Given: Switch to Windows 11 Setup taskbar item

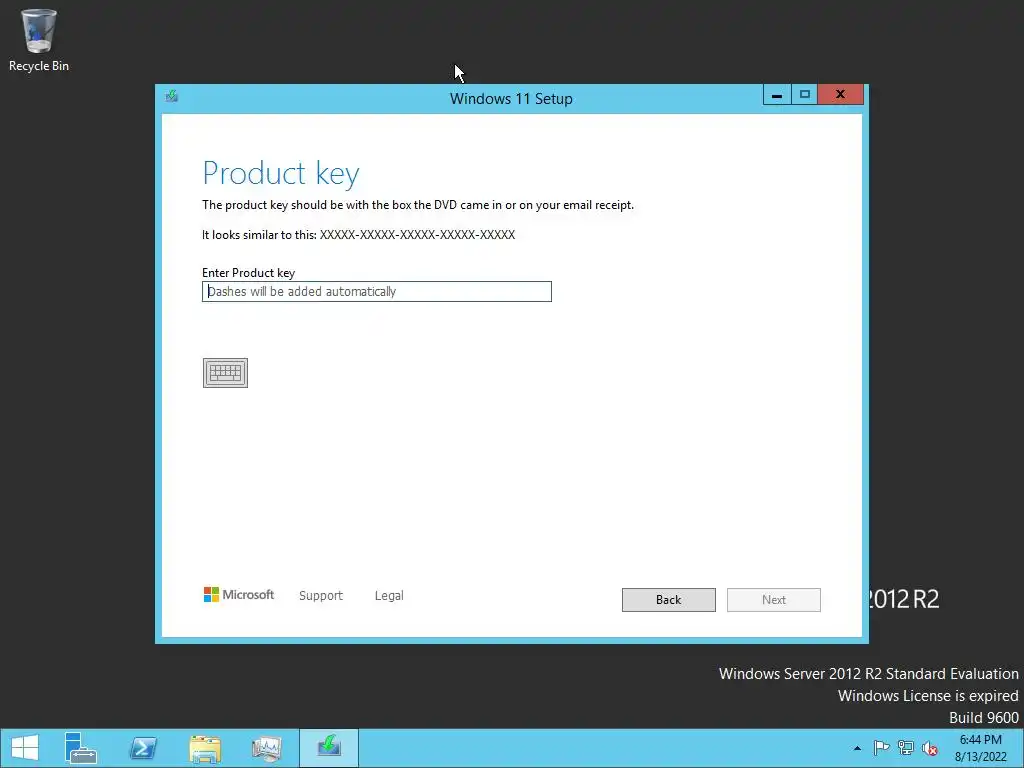Looking at the screenshot, I should tap(329, 748).
